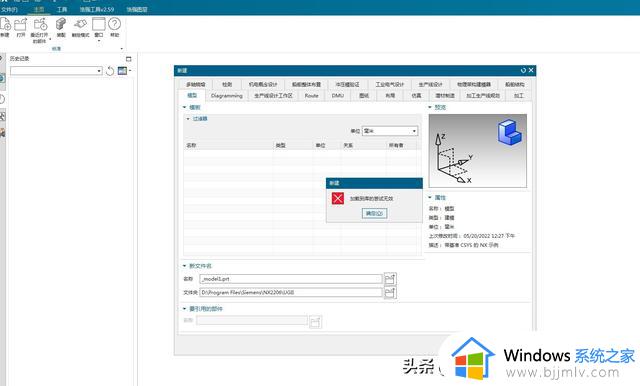Click OK (确定) in the error message box
640x386 pixels.
click(374, 213)
